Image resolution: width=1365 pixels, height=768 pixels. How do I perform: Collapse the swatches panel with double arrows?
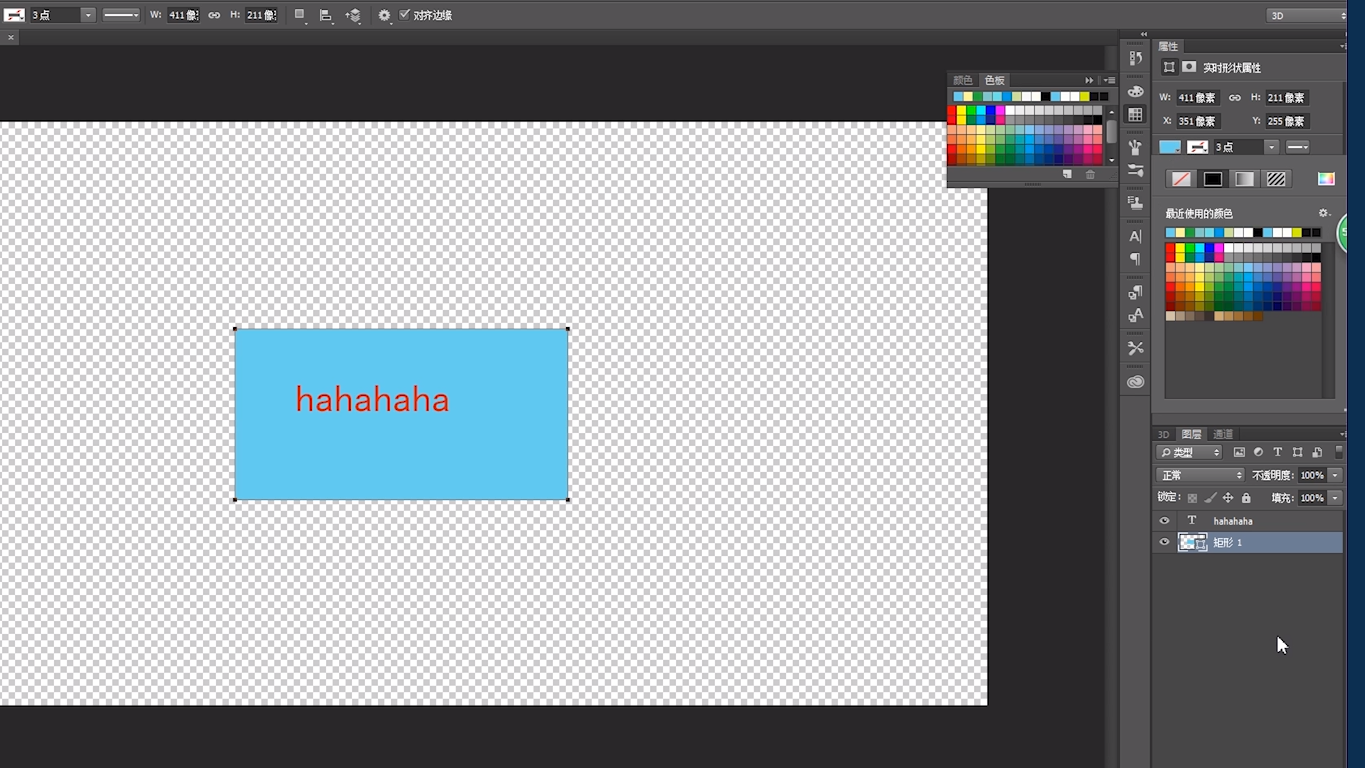pyautogui.click(x=1089, y=80)
